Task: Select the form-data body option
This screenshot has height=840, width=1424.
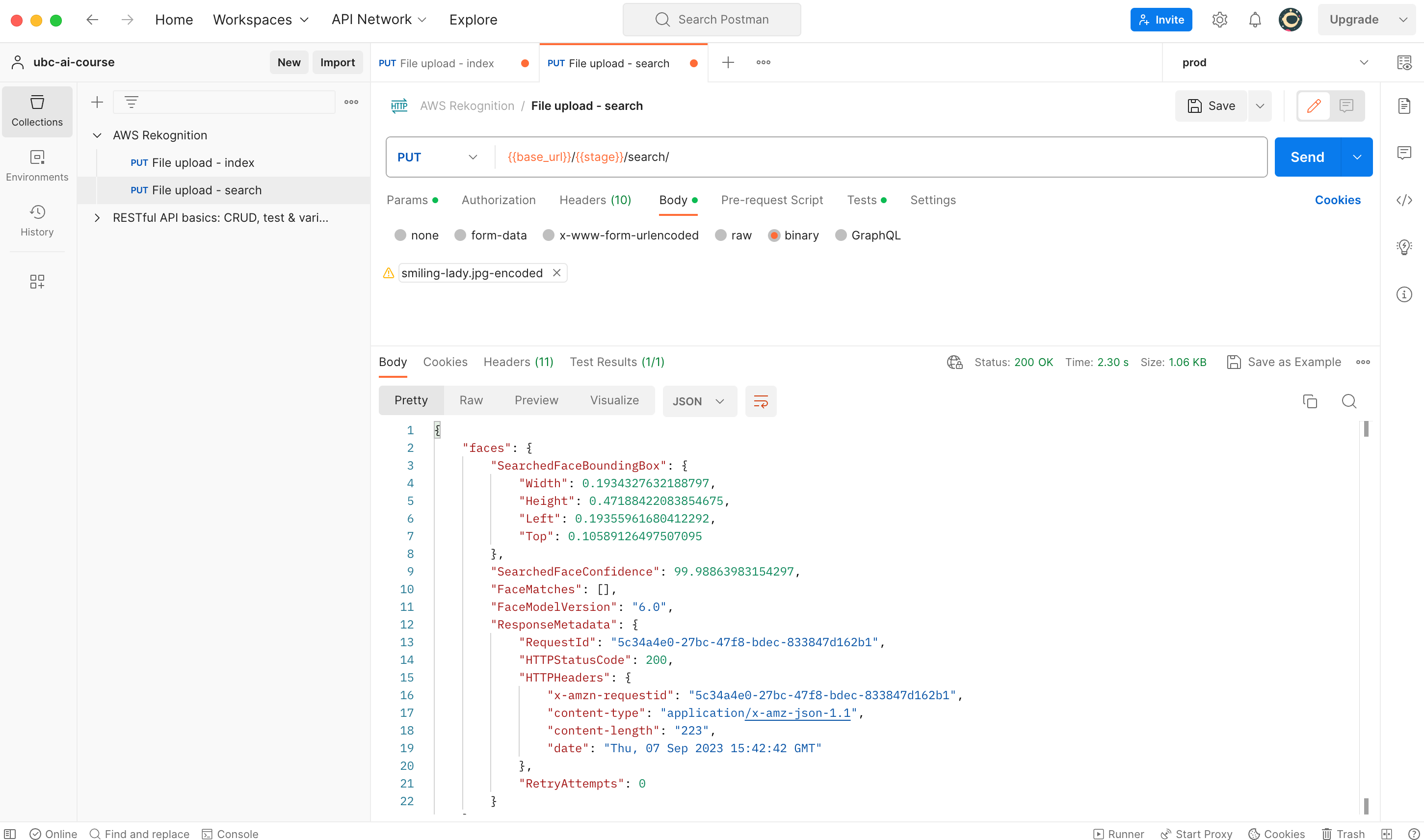Action: (x=460, y=236)
